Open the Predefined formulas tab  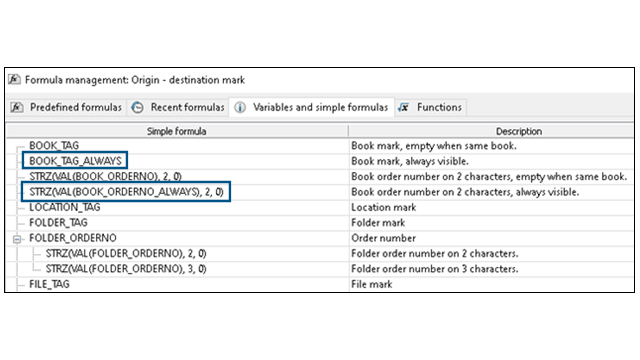pos(67,107)
